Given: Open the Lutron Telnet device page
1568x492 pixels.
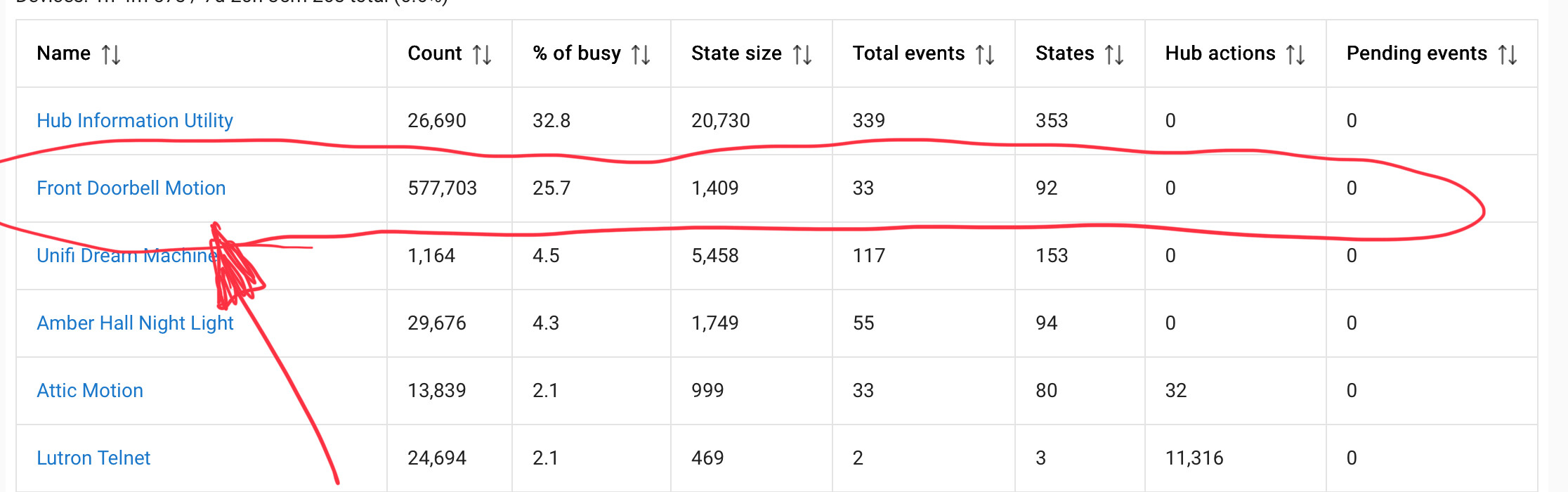Looking at the screenshot, I should point(93,458).
